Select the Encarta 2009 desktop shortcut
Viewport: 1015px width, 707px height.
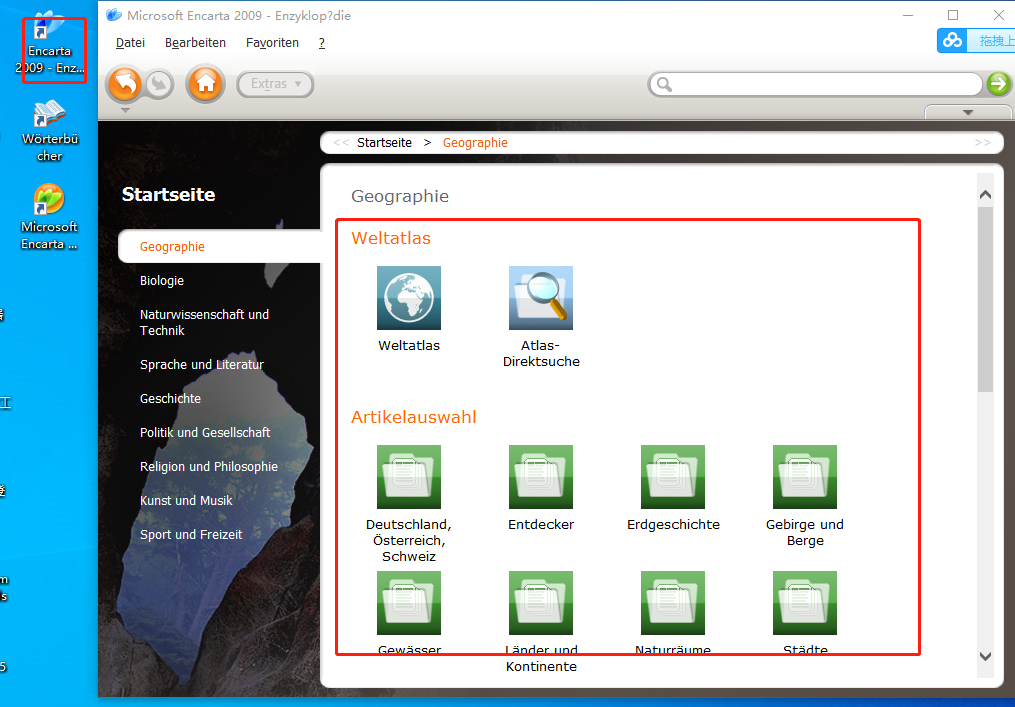(50, 44)
